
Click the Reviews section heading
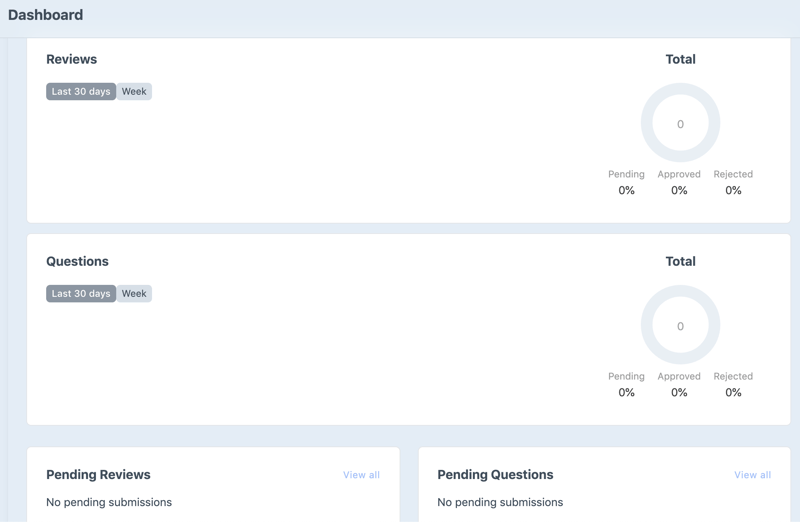click(72, 59)
